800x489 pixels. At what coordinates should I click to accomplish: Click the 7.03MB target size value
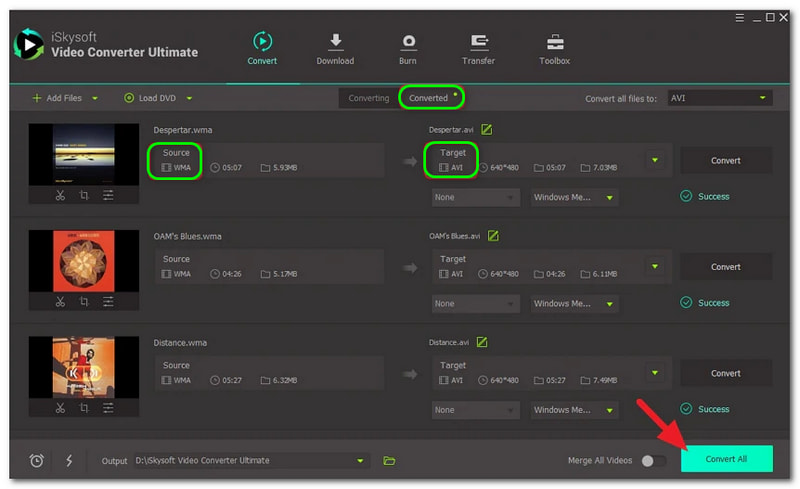coord(605,167)
